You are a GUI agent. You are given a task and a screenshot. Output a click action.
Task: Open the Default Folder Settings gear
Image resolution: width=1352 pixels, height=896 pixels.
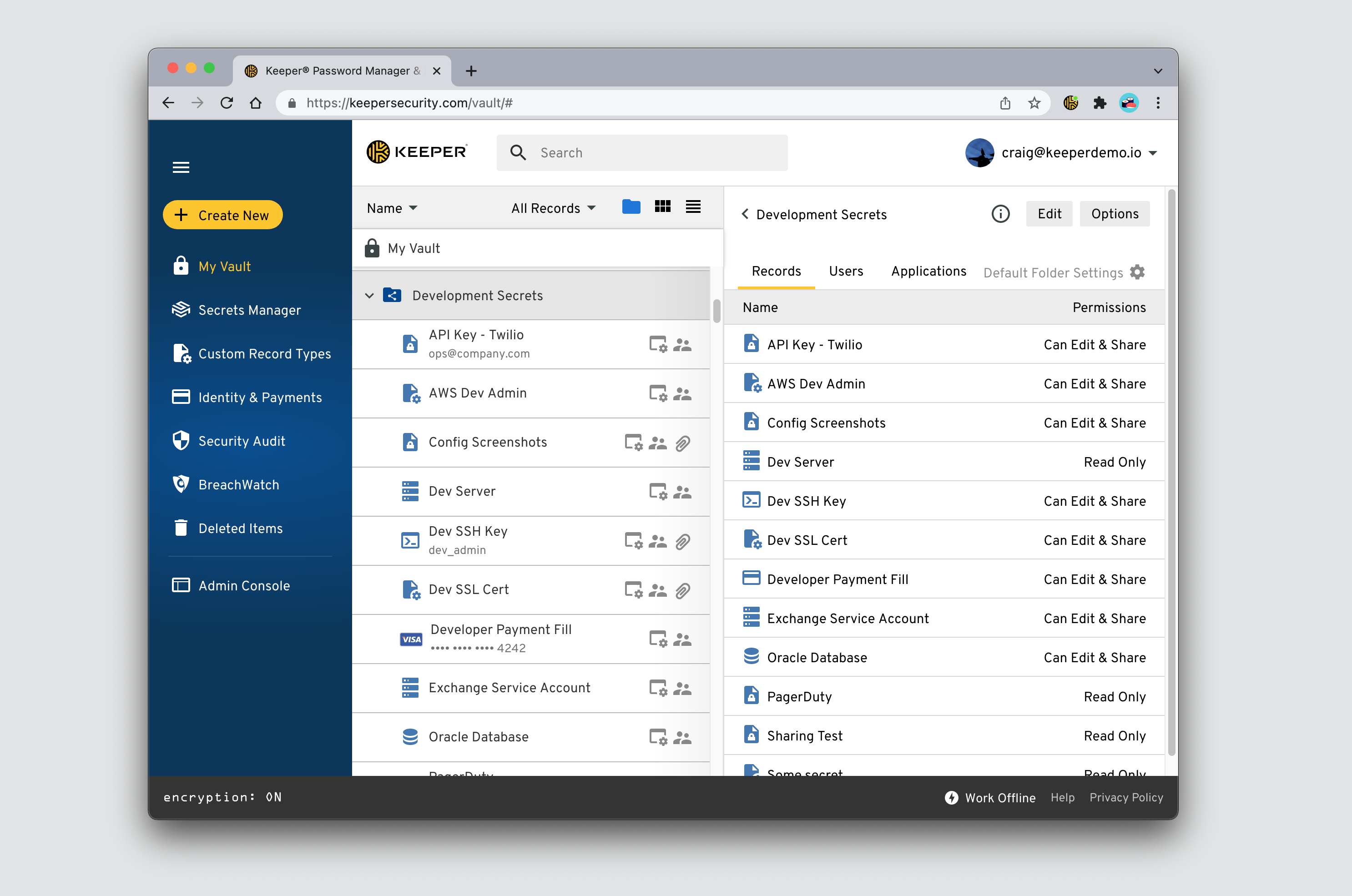(x=1138, y=272)
